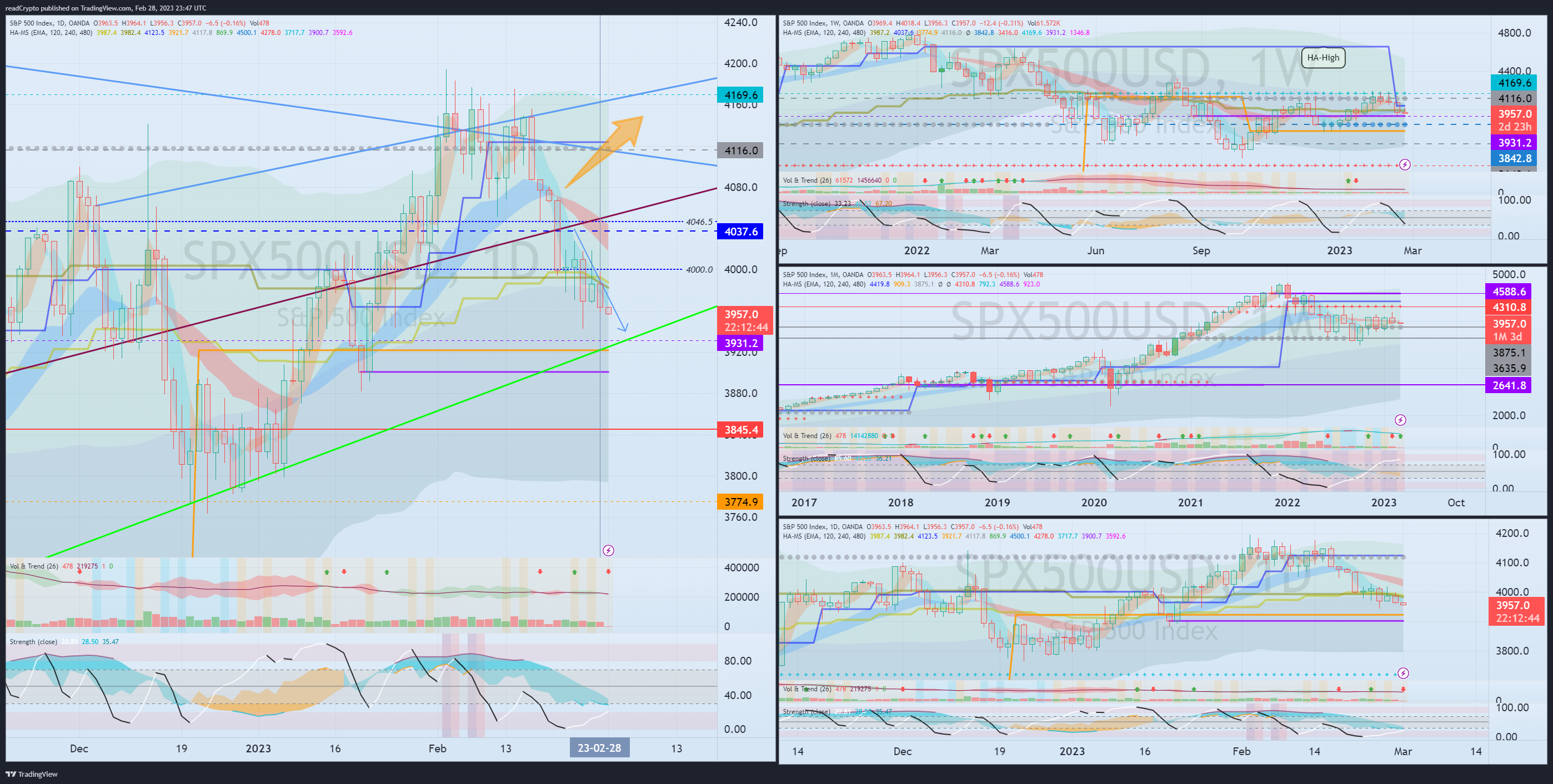Screen dimensions: 1553x784
Task: Click the blue 4037.6 price label
Action: (740, 232)
